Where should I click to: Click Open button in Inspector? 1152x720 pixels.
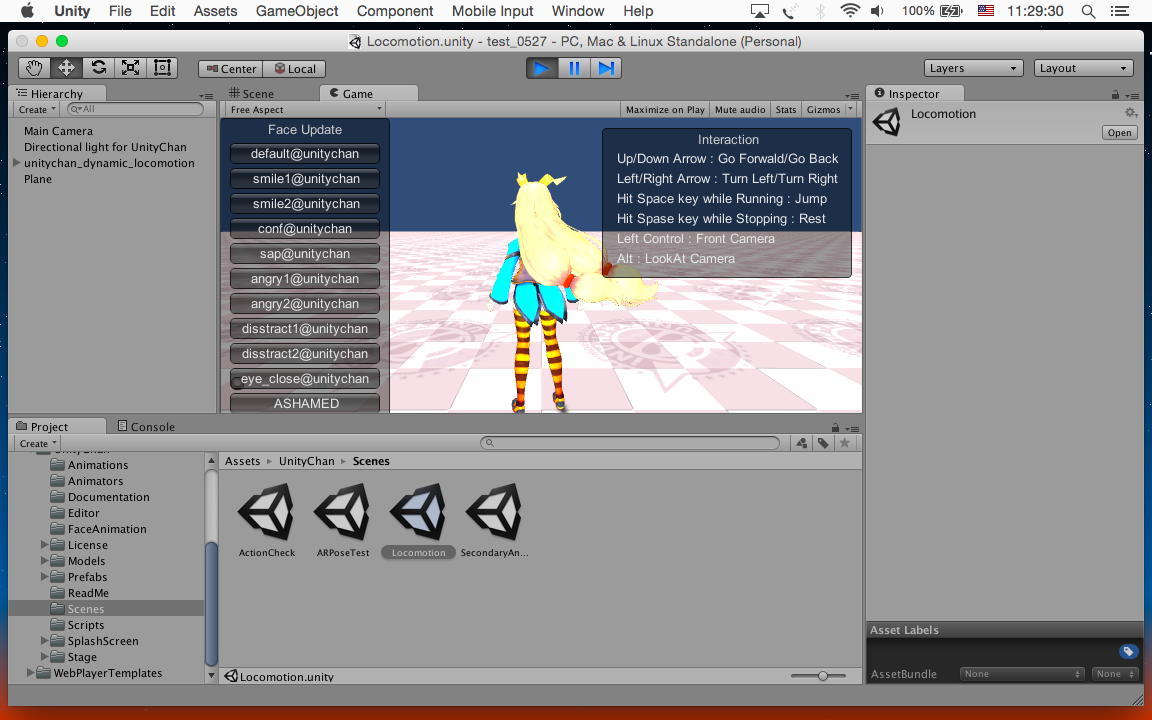(x=1120, y=133)
